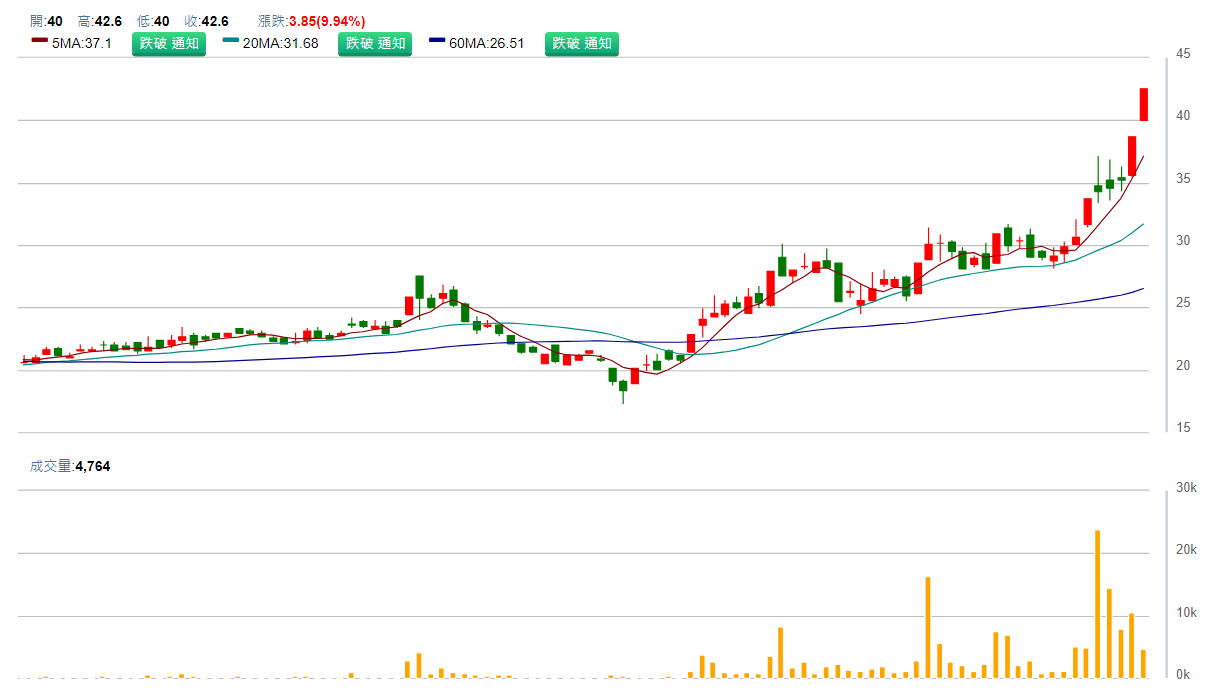The height and width of the screenshot is (693, 1213).
Task: Select the 60MA:26.51 legend label
Action: [487, 44]
